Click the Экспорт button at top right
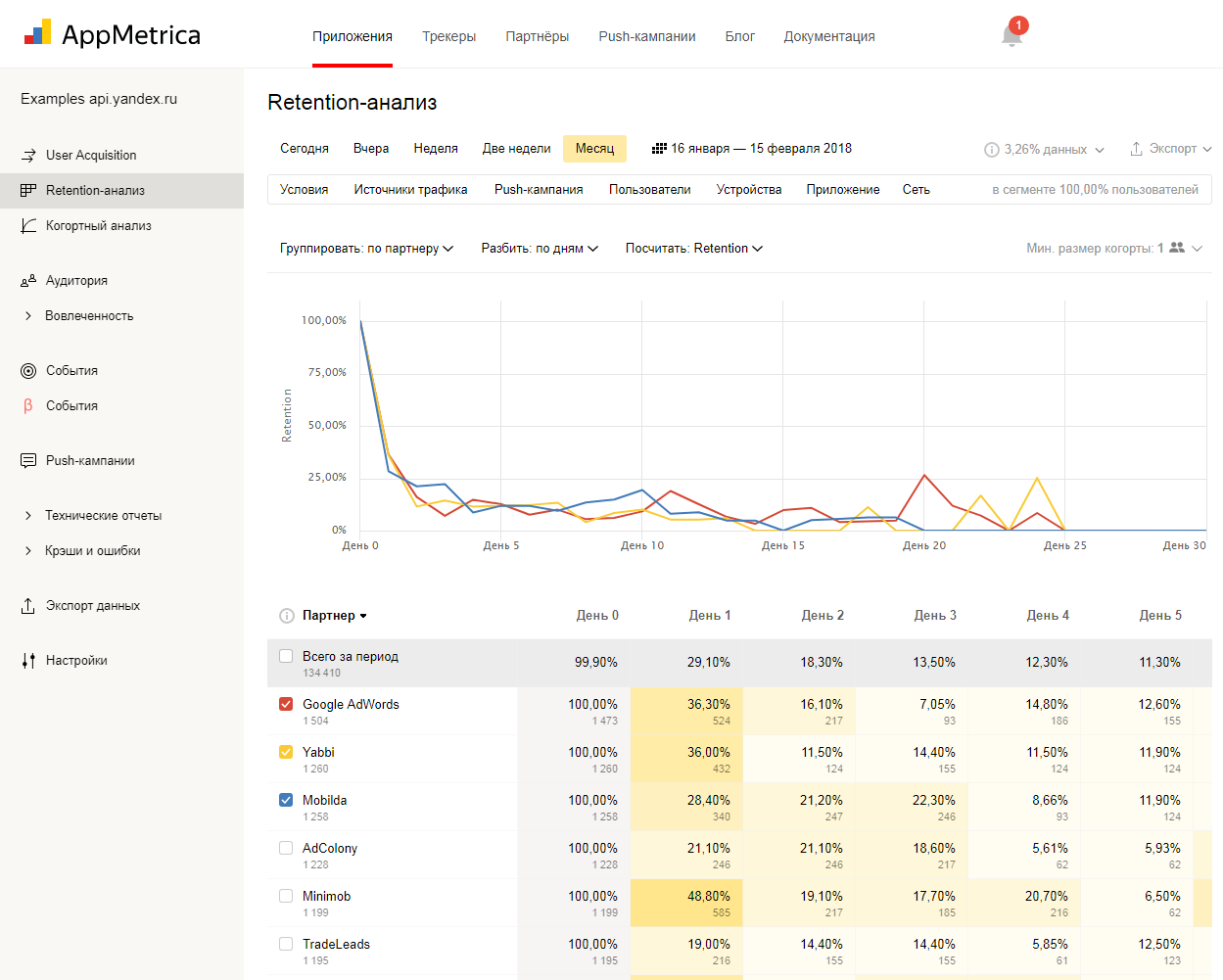This screenshot has width=1223, height=980. click(1170, 149)
